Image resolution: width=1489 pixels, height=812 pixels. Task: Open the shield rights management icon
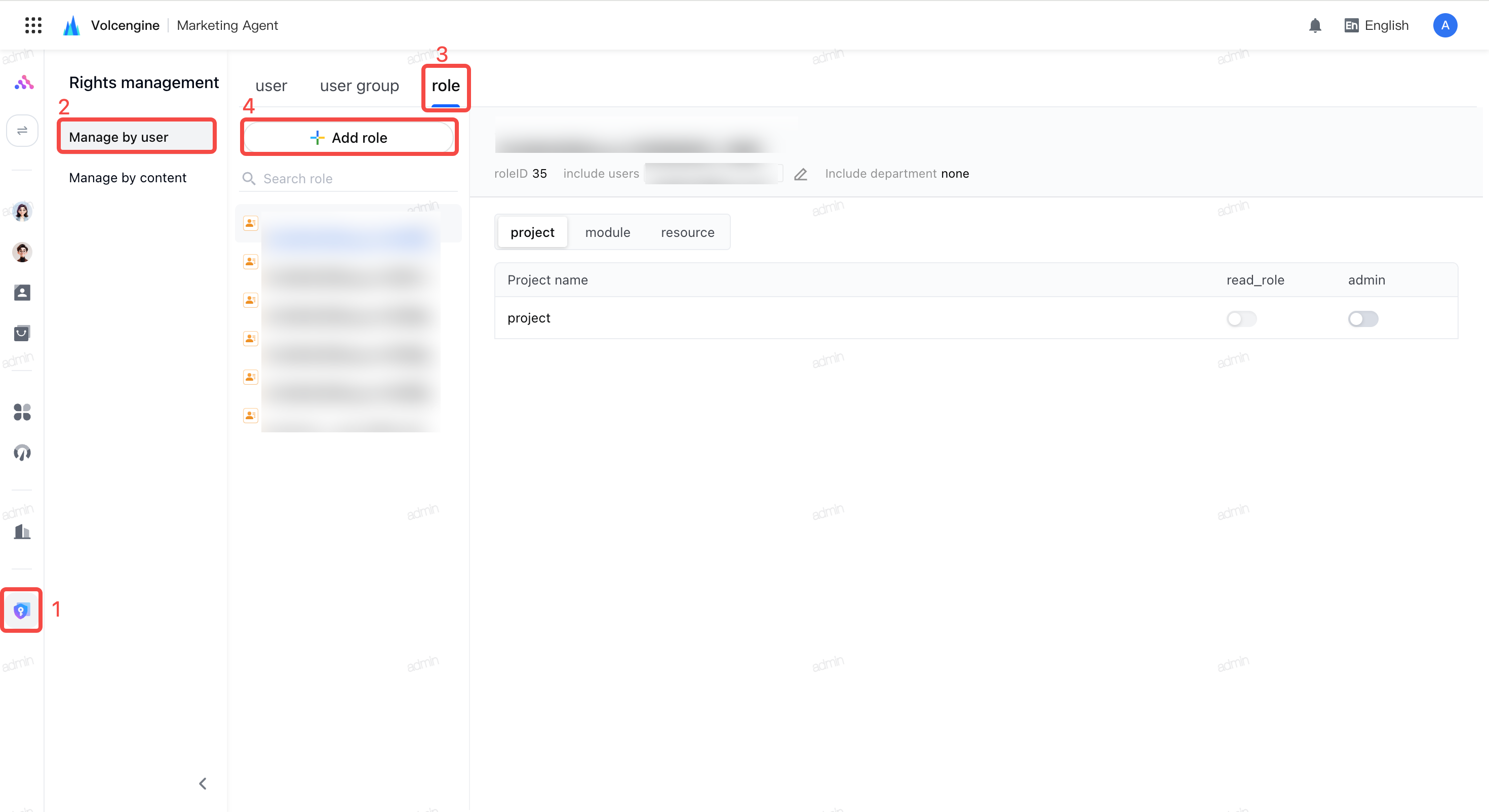coord(21,611)
